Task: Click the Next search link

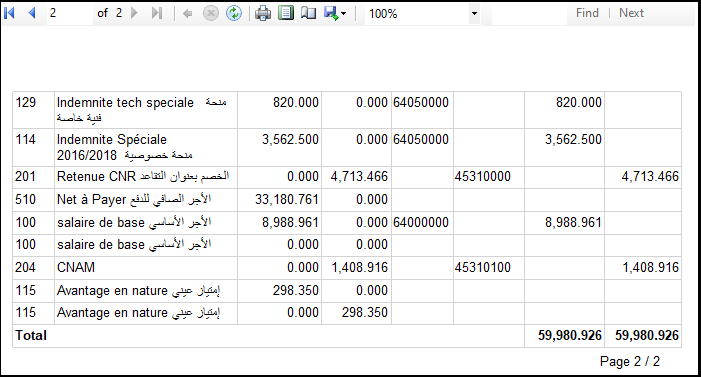Action: (631, 13)
